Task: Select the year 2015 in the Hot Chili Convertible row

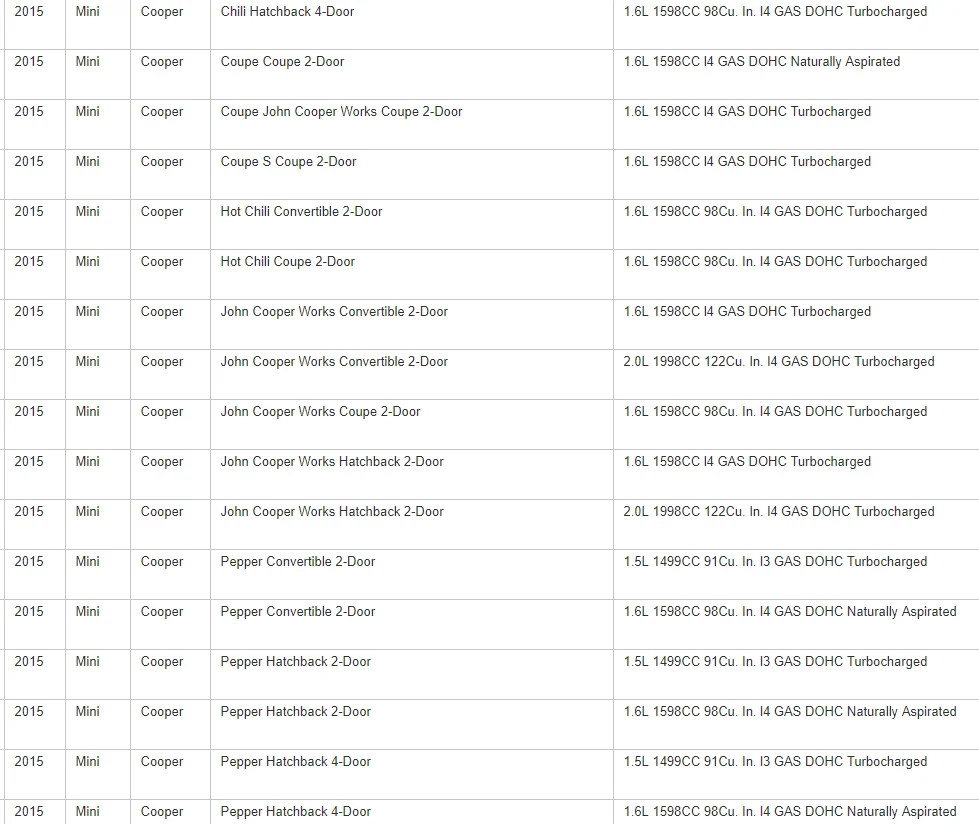Action: (29, 212)
